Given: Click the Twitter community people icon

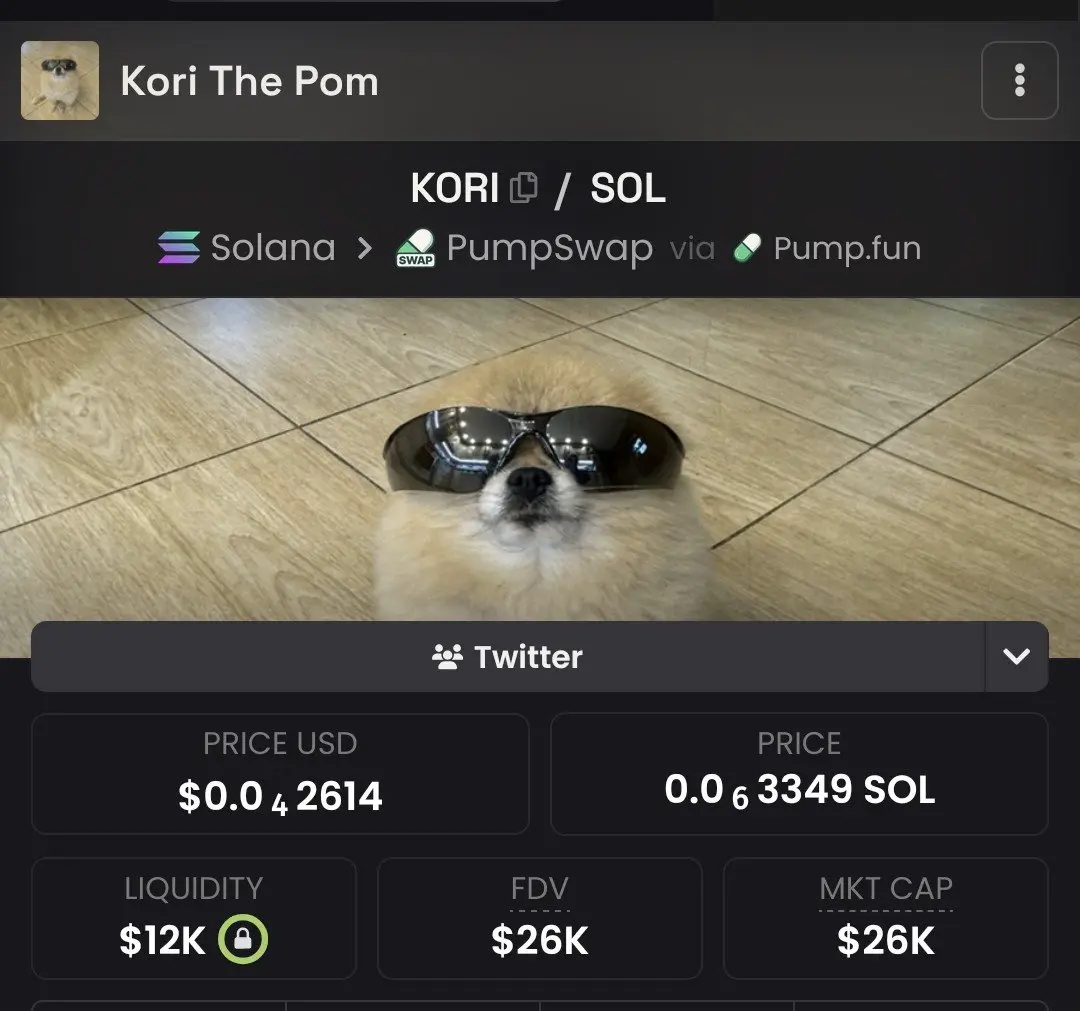Looking at the screenshot, I should click(448, 657).
